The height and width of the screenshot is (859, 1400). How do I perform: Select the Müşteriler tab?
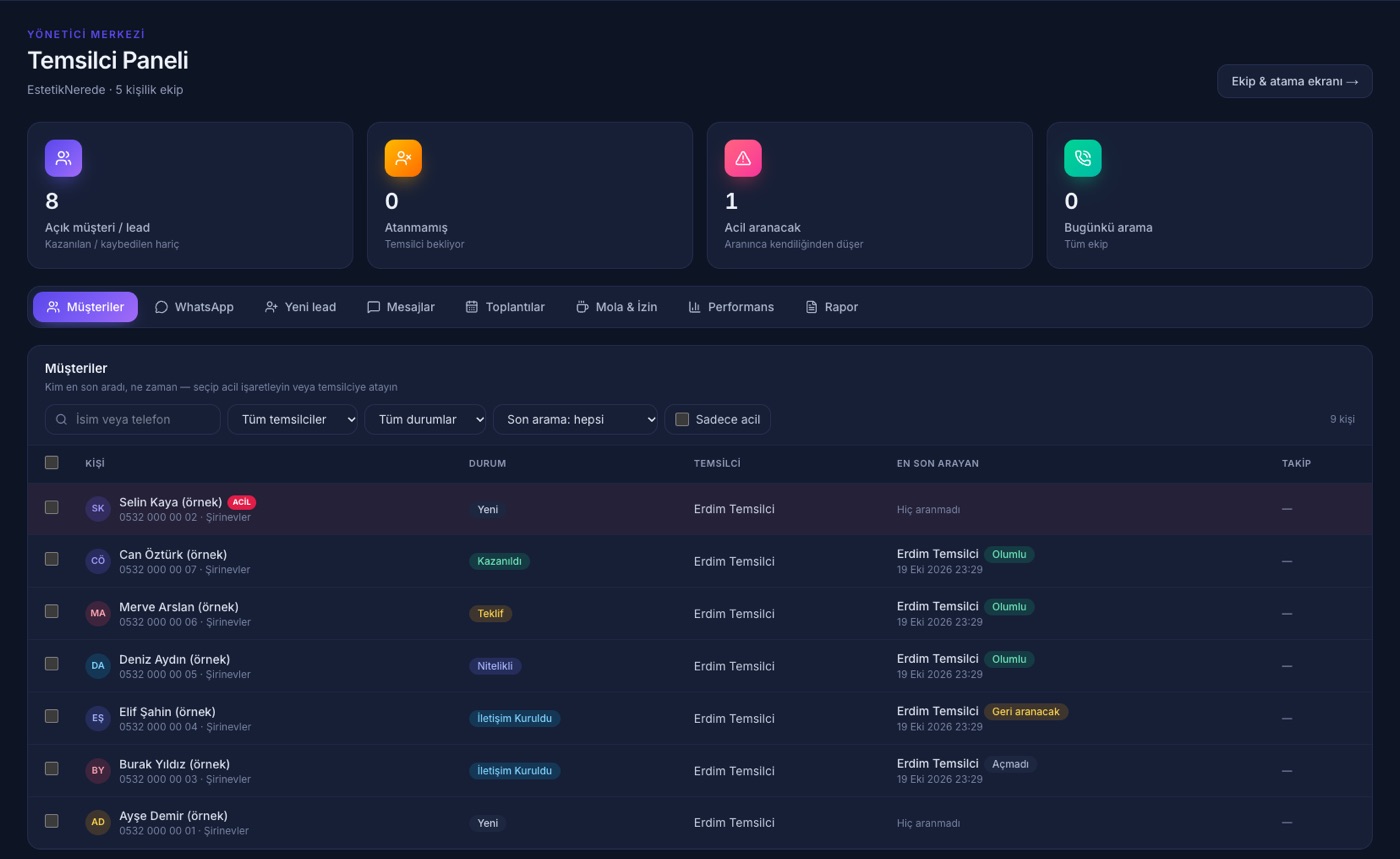[x=85, y=307]
